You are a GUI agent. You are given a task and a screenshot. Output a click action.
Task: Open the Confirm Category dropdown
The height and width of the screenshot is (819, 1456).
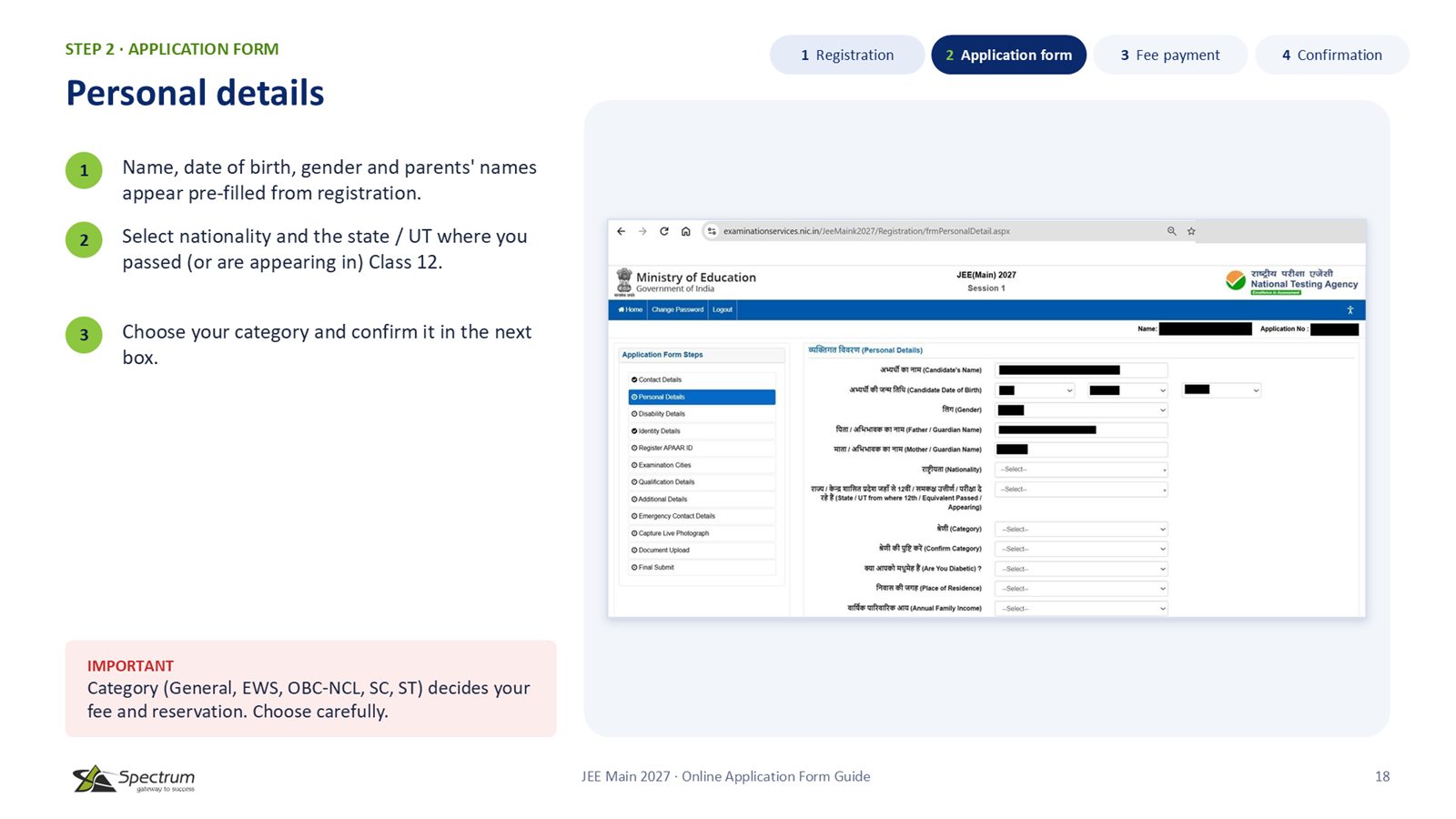(x=1081, y=549)
